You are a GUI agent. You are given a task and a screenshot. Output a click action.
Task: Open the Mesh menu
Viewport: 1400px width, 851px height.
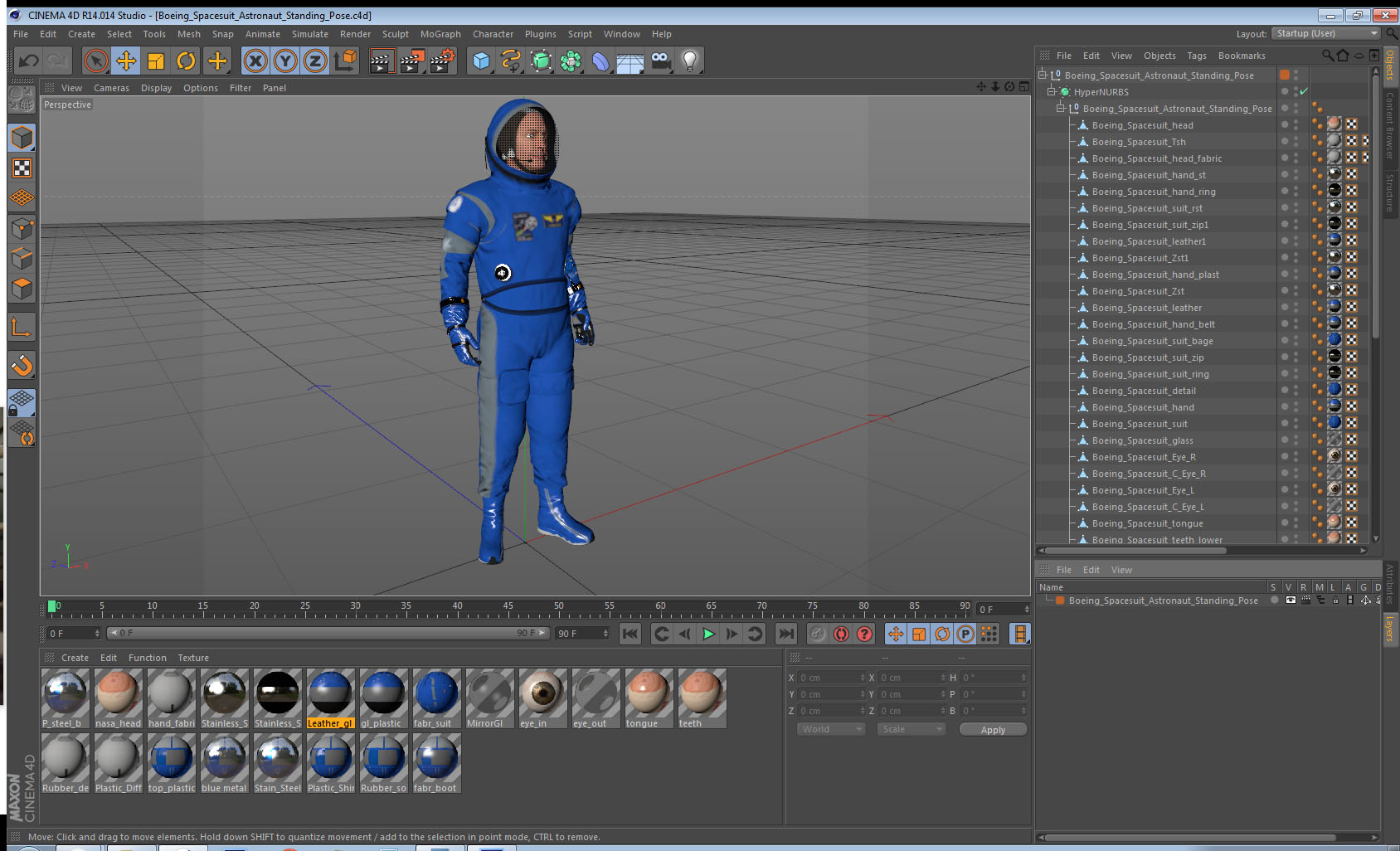pos(189,34)
